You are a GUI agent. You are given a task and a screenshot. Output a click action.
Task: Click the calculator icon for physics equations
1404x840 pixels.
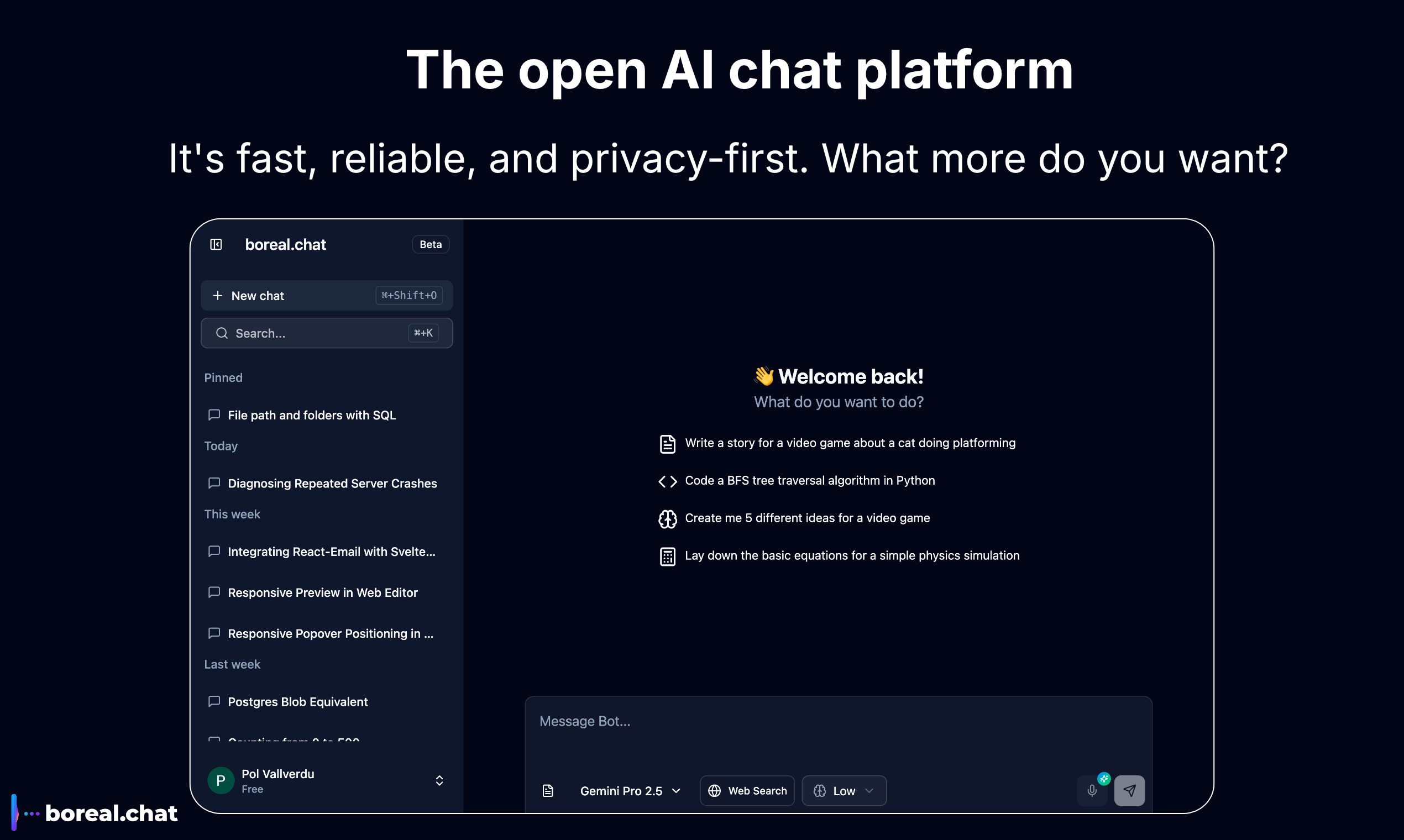click(x=668, y=556)
